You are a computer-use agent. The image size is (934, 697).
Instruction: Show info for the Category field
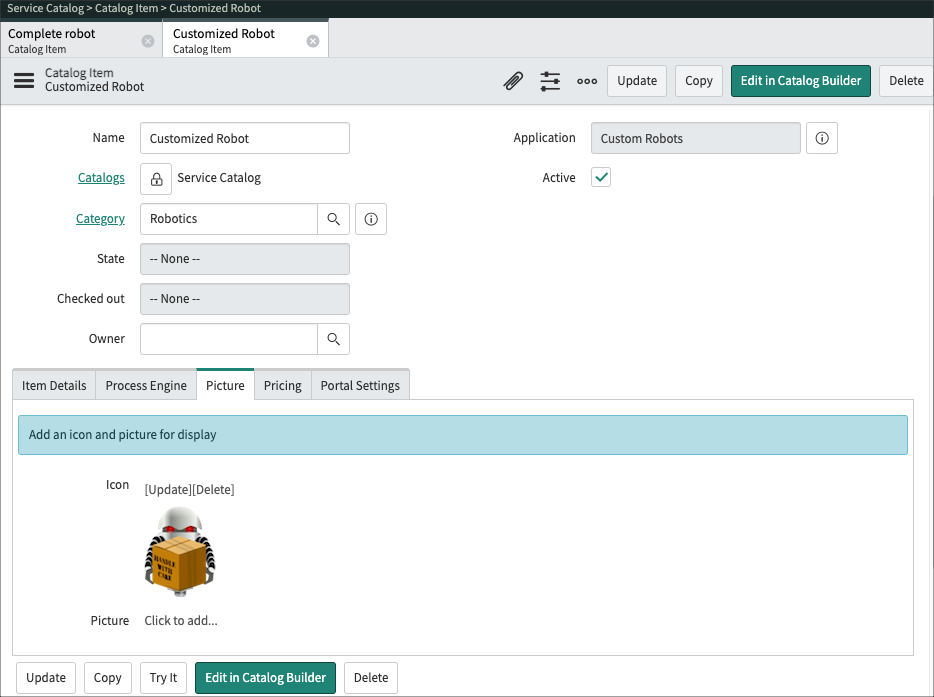[x=370, y=219]
